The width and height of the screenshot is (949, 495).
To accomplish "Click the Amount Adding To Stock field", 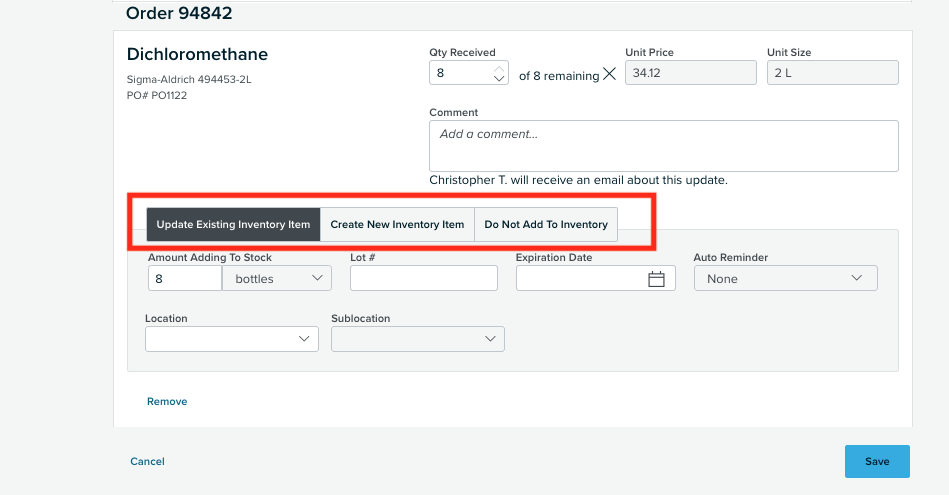I will coord(185,278).
